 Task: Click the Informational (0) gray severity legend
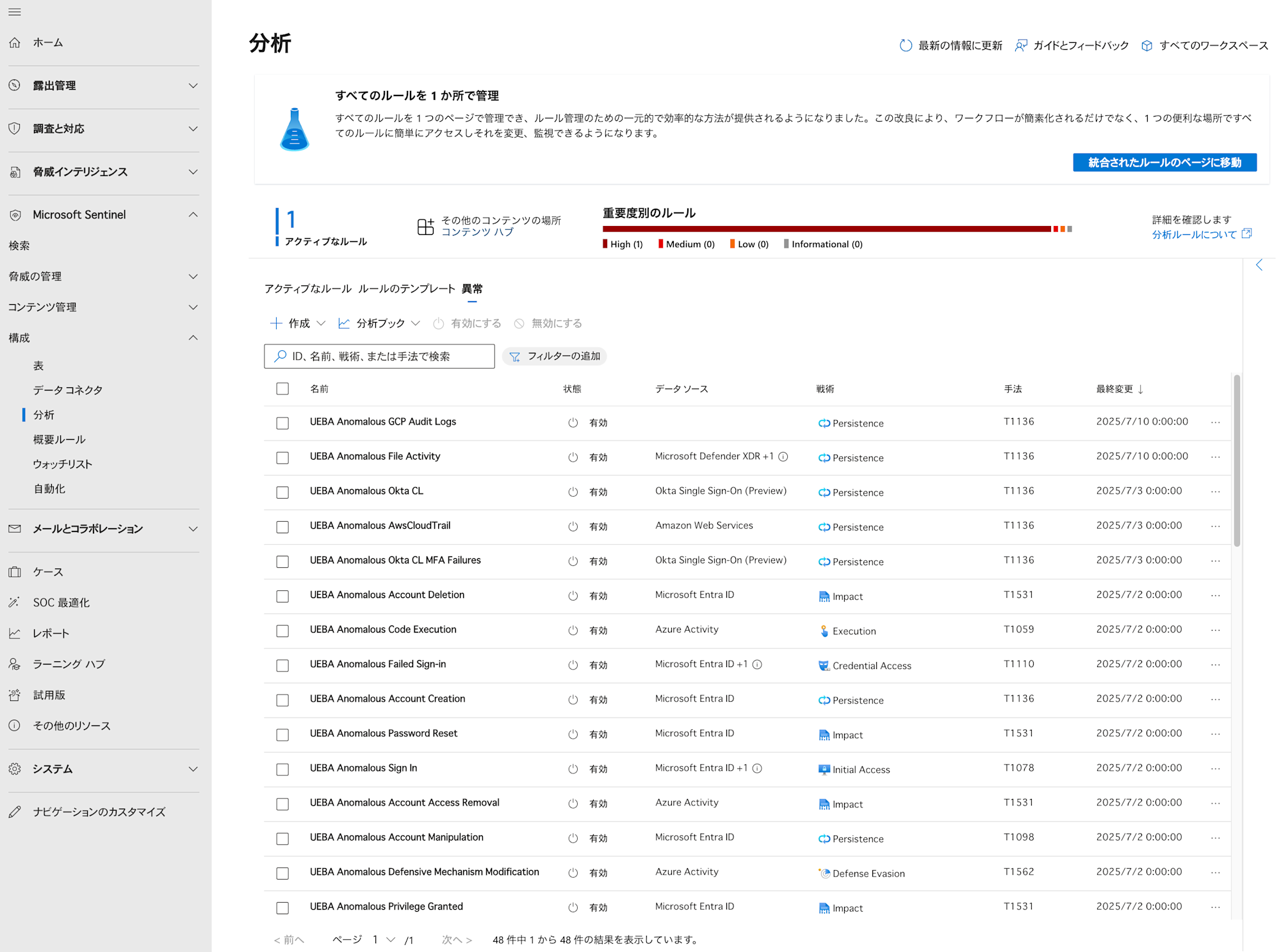823,244
